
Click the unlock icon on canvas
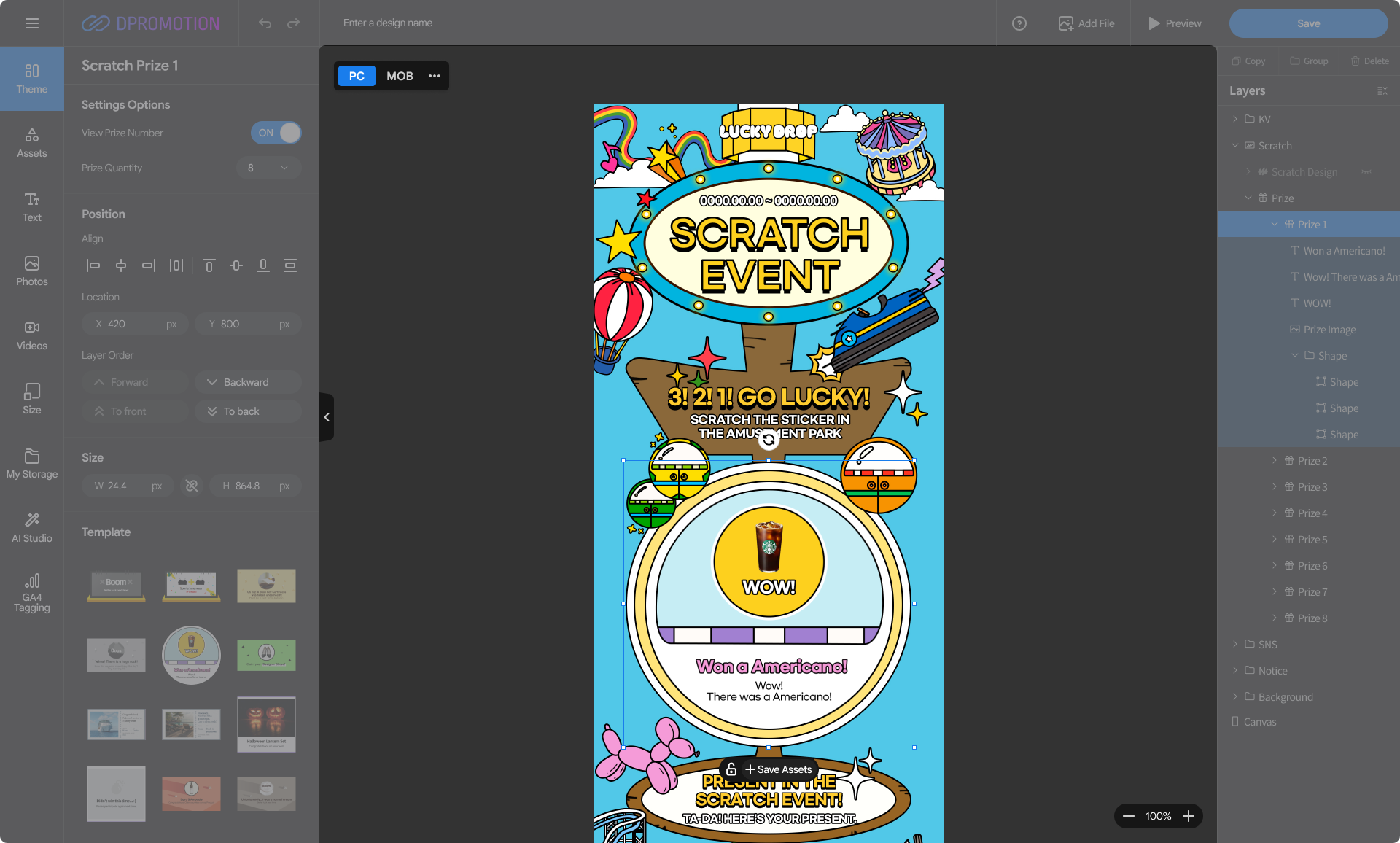tap(731, 769)
